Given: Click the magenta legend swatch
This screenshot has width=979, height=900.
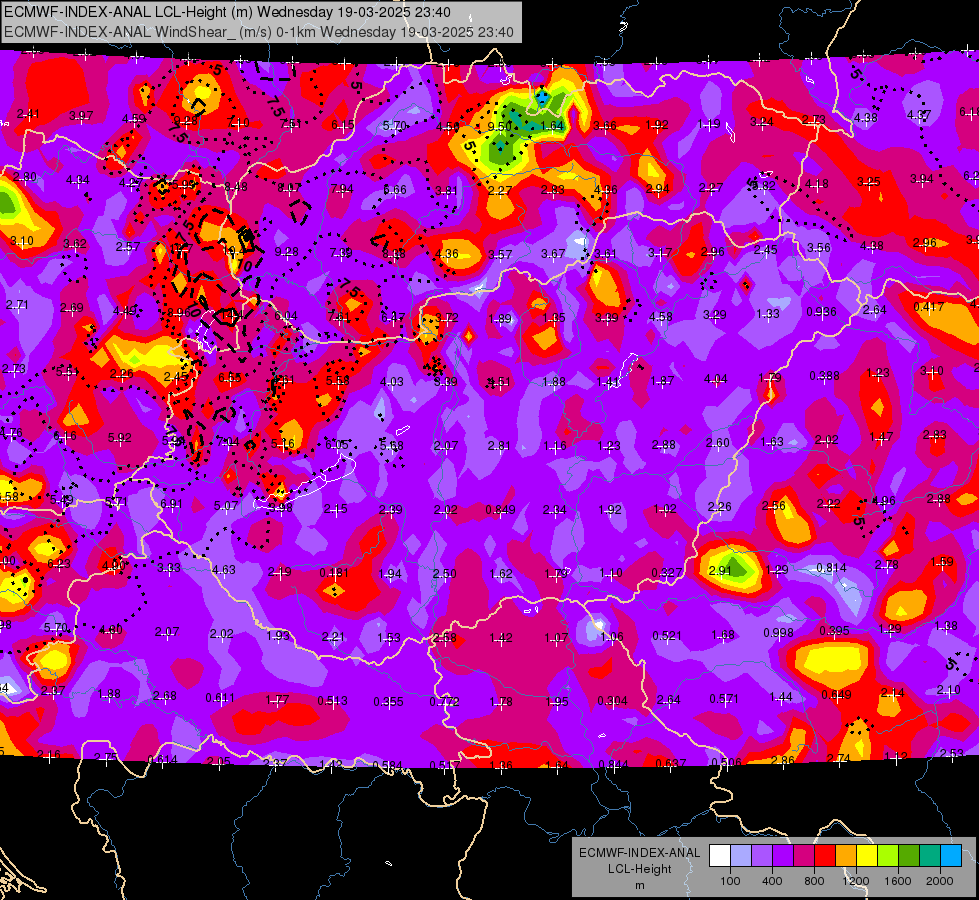Looking at the screenshot, I should pyautogui.click(x=804, y=856).
